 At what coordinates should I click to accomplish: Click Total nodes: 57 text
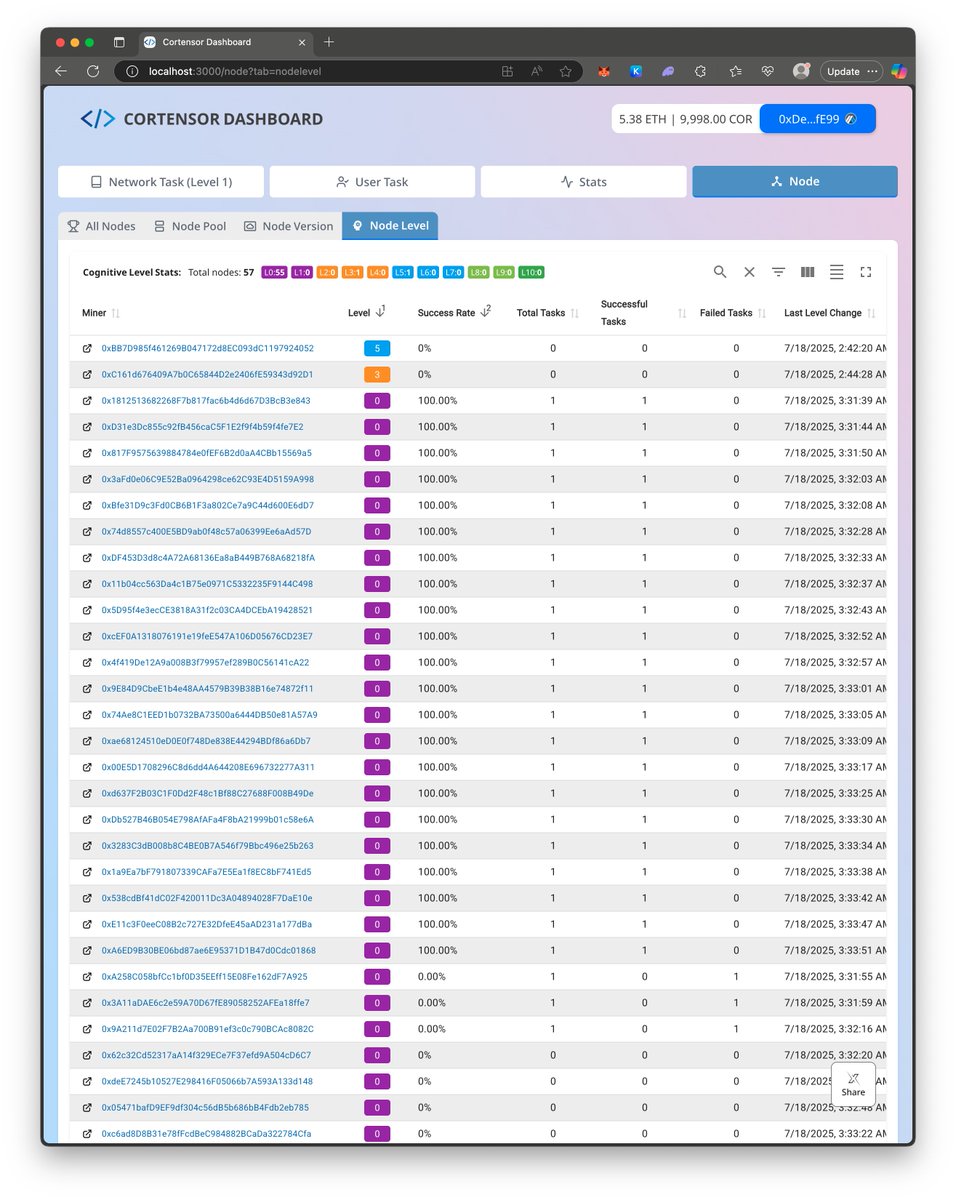coord(221,272)
